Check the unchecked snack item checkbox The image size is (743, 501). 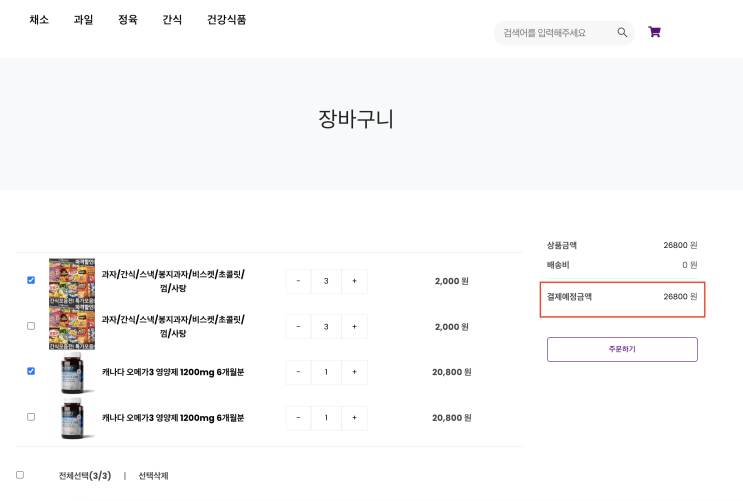tap(31, 326)
